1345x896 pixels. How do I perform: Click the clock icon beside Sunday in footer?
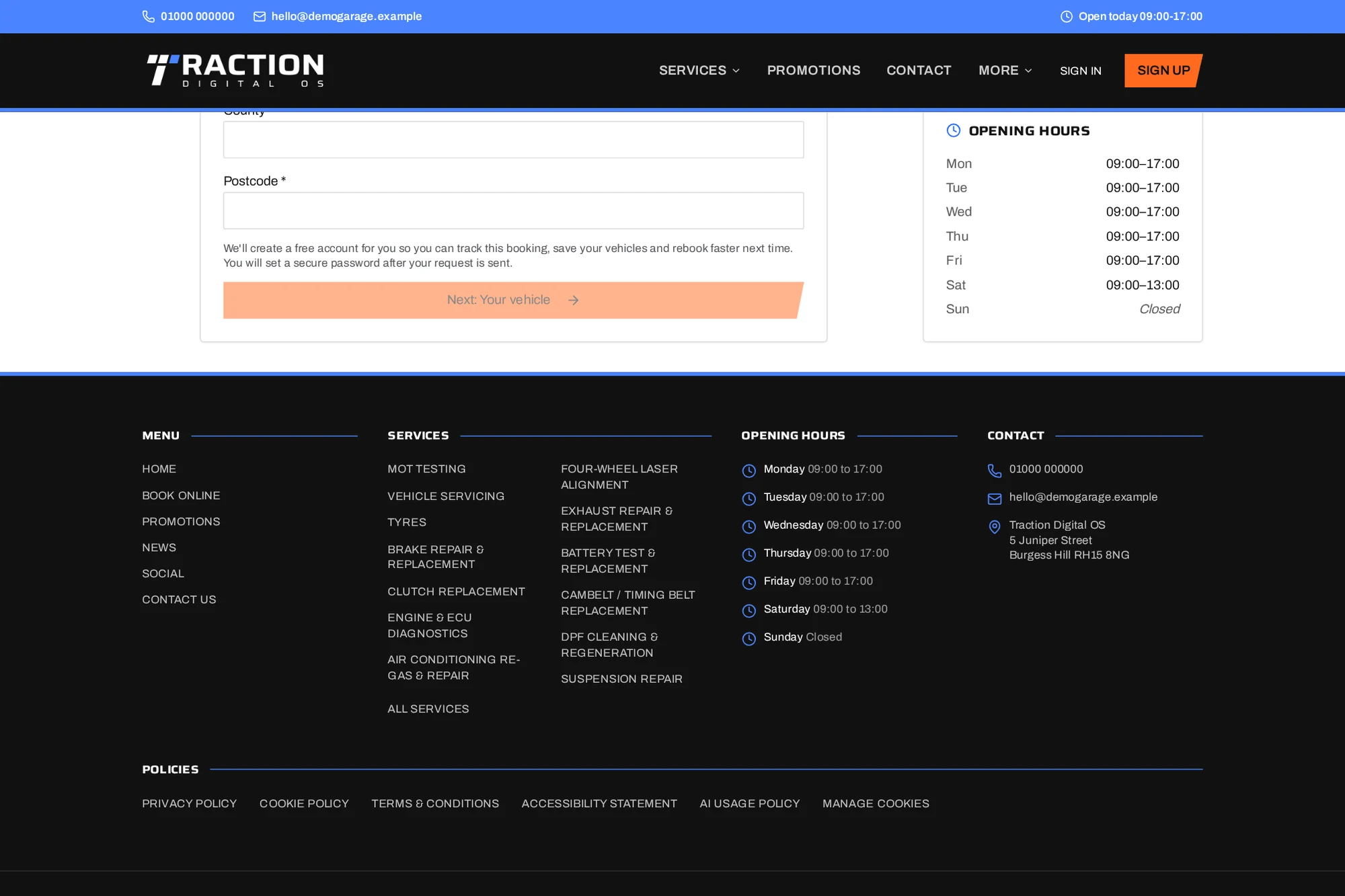[x=748, y=639]
